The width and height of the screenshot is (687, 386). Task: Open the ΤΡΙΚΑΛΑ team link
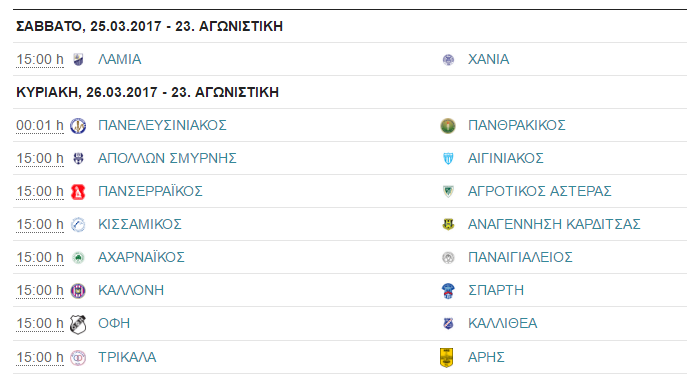(127, 357)
